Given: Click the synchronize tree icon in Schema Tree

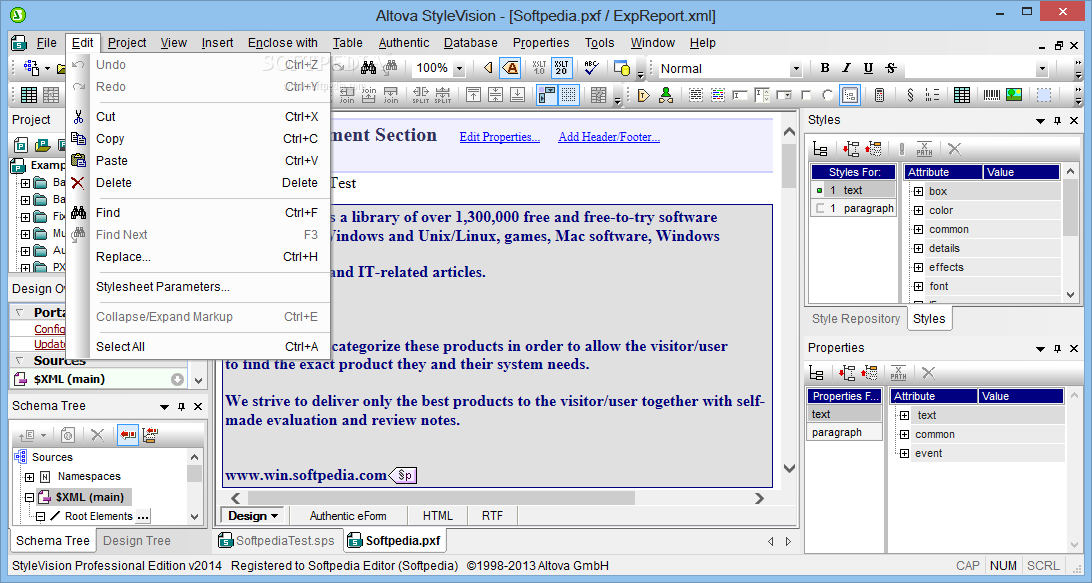Looking at the screenshot, I should click(127, 435).
